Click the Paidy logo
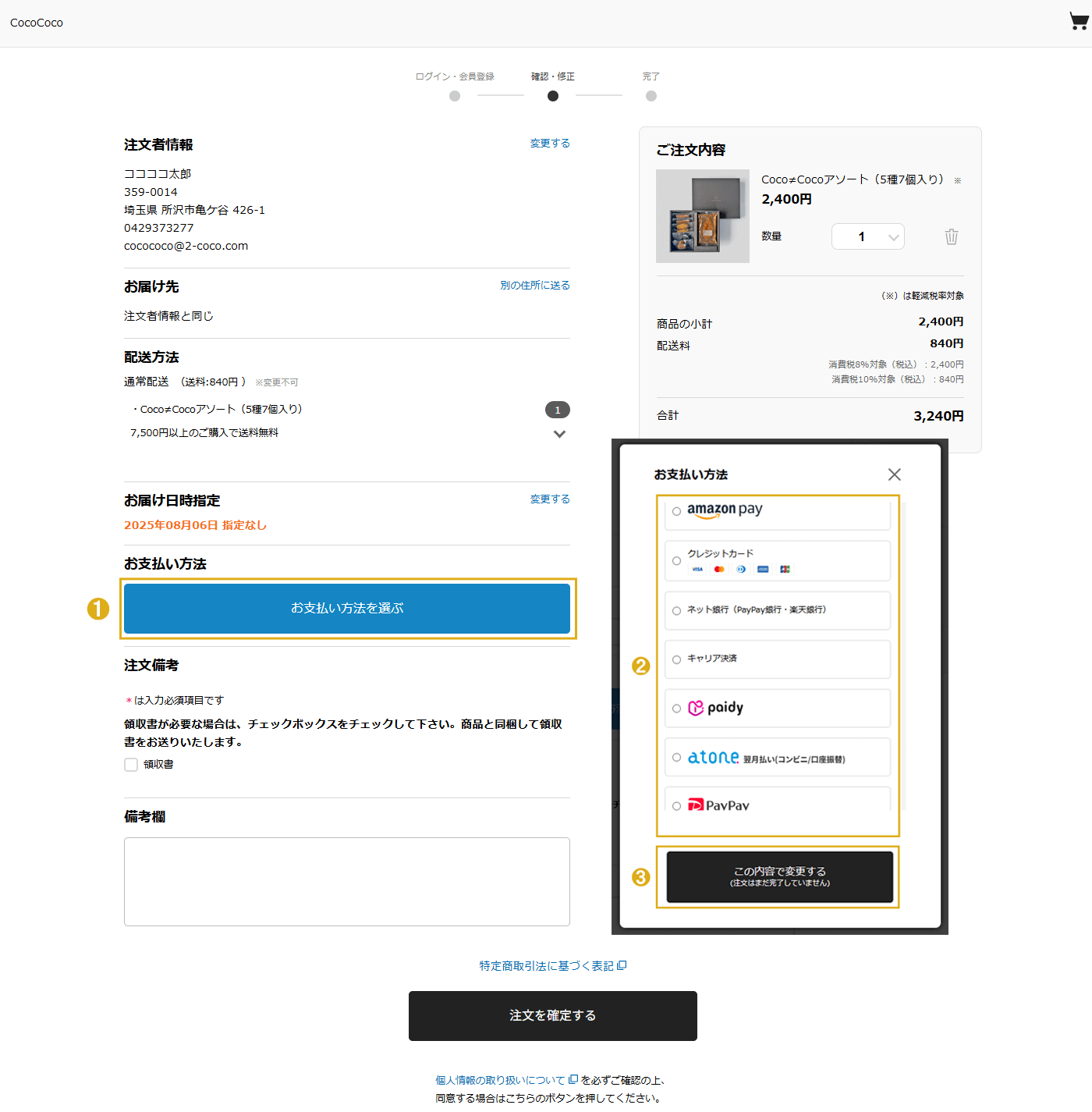1092x1112 pixels. (715, 708)
